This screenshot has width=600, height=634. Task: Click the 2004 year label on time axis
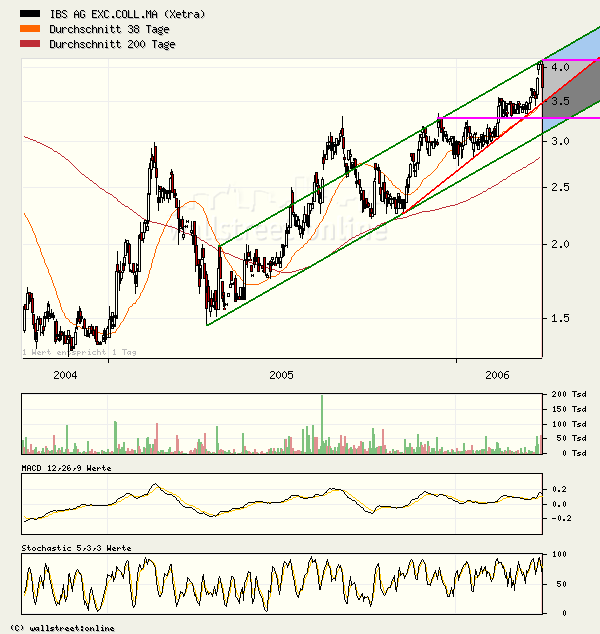65,375
